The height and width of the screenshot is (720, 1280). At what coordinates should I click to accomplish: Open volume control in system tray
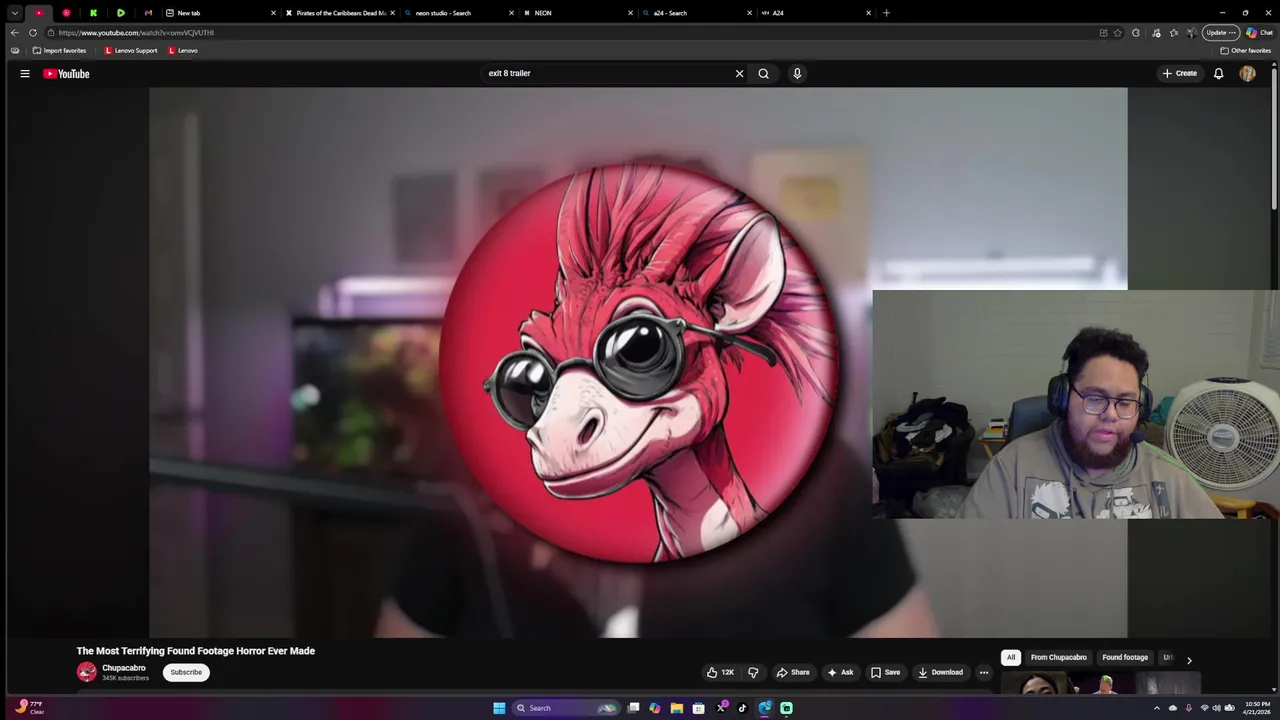(1217, 708)
